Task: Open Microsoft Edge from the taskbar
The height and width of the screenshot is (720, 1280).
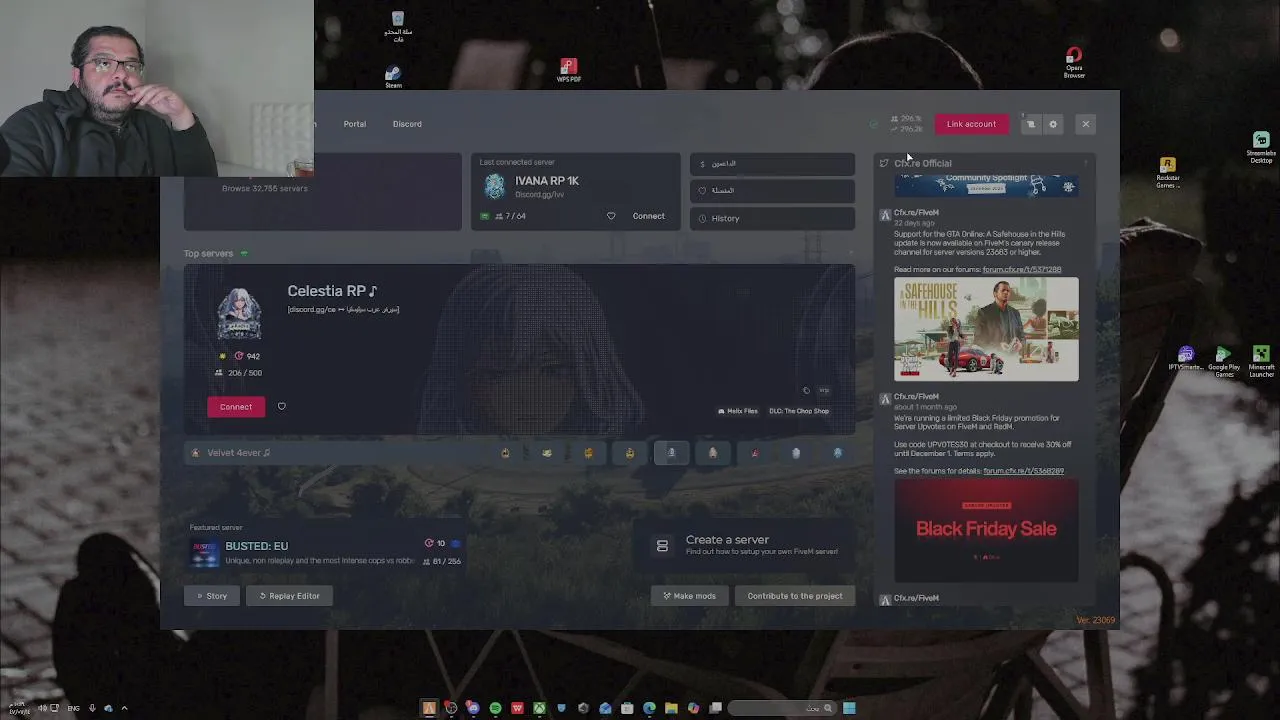Action: coord(649,708)
